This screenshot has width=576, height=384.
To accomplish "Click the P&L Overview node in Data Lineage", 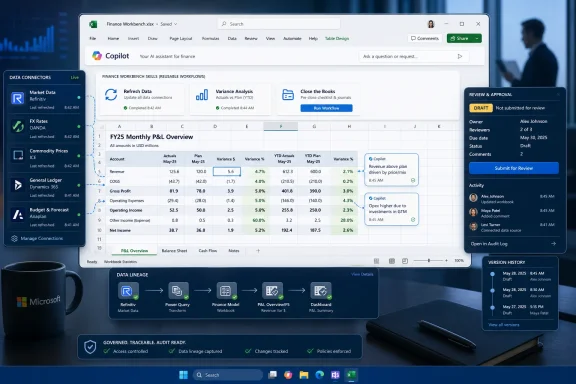I will (272, 291).
